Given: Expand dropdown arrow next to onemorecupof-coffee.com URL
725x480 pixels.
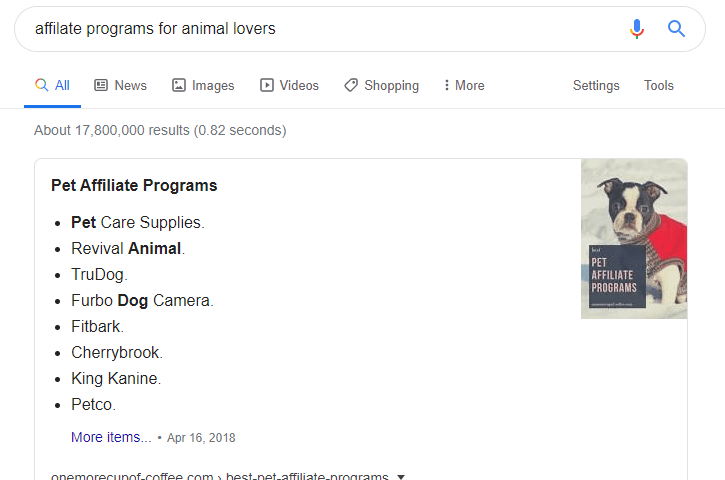Looking at the screenshot, I should (x=401, y=476).
